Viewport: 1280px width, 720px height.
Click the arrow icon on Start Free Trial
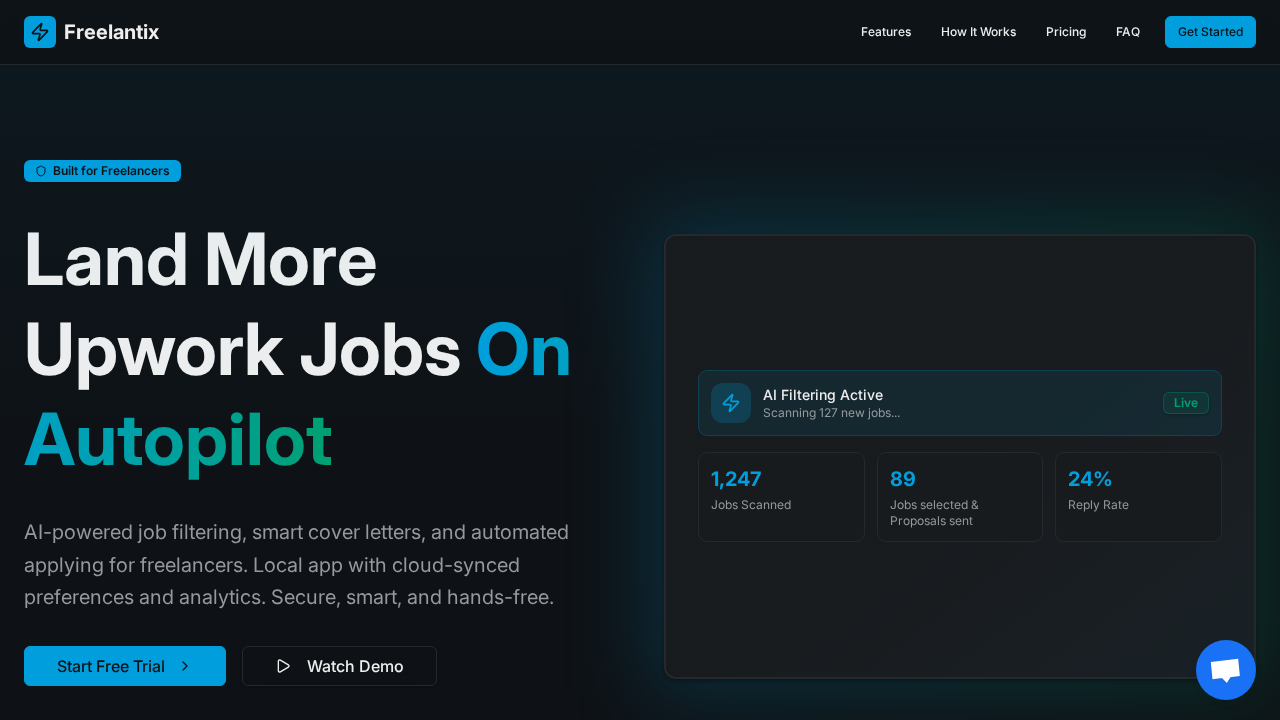[x=186, y=666]
